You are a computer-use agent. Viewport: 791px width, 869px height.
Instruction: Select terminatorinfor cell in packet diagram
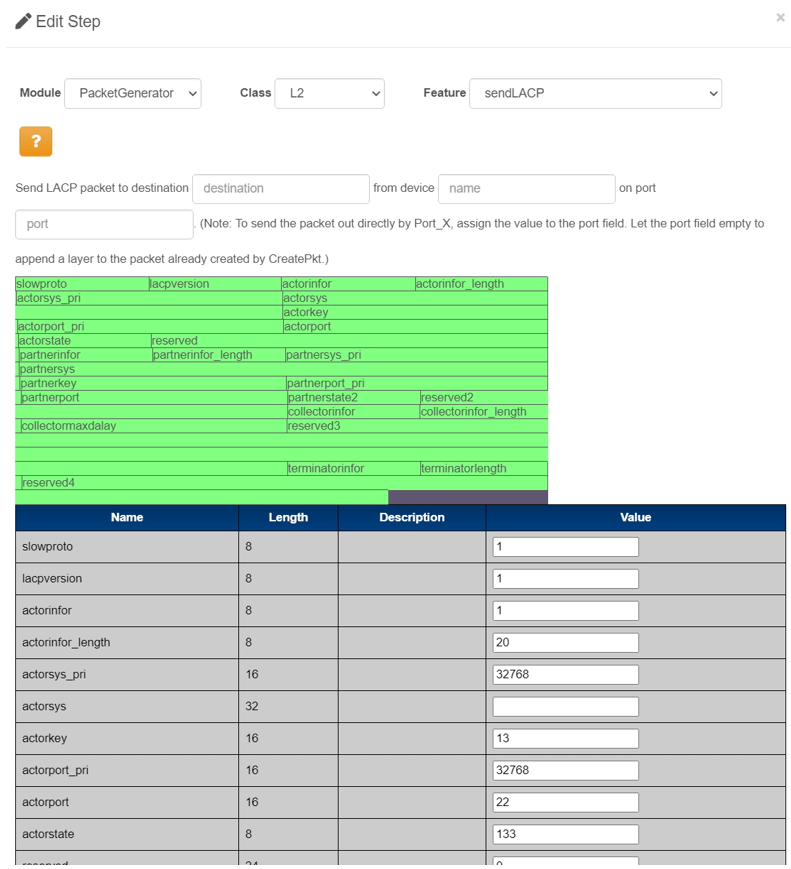click(353, 468)
